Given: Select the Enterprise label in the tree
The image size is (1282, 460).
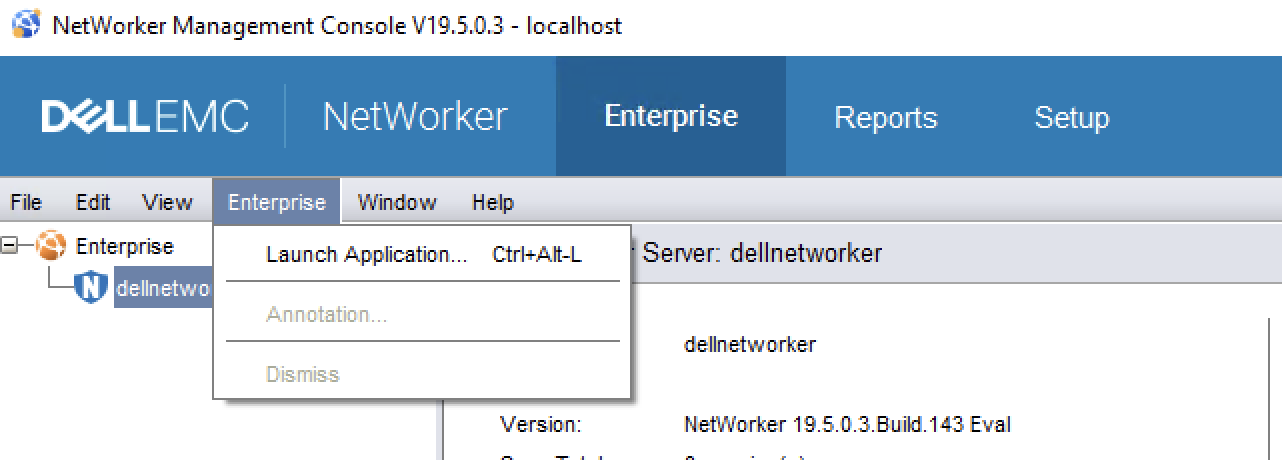Looking at the screenshot, I should click(x=125, y=246).
